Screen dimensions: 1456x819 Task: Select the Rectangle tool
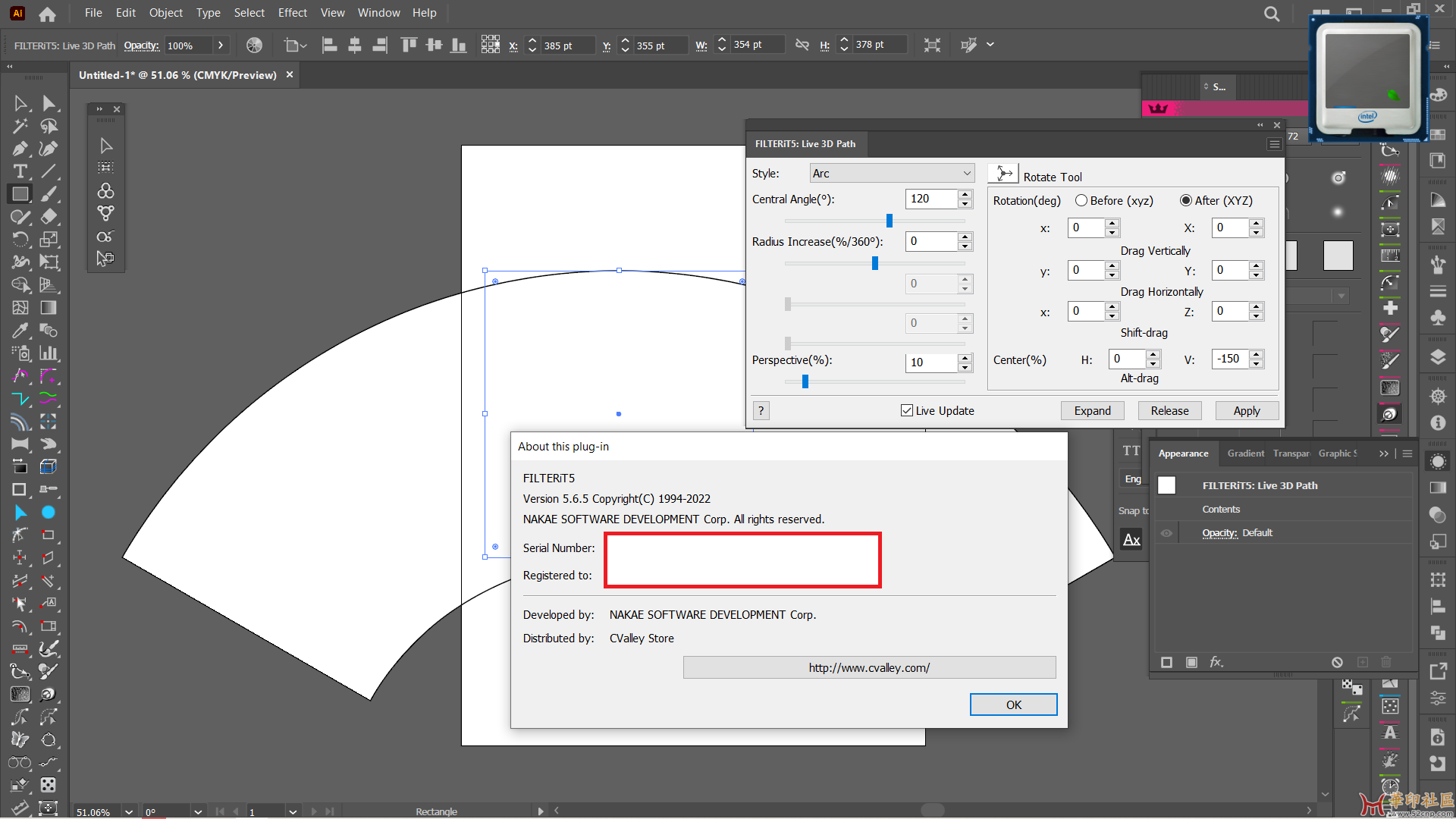(20, 194)
